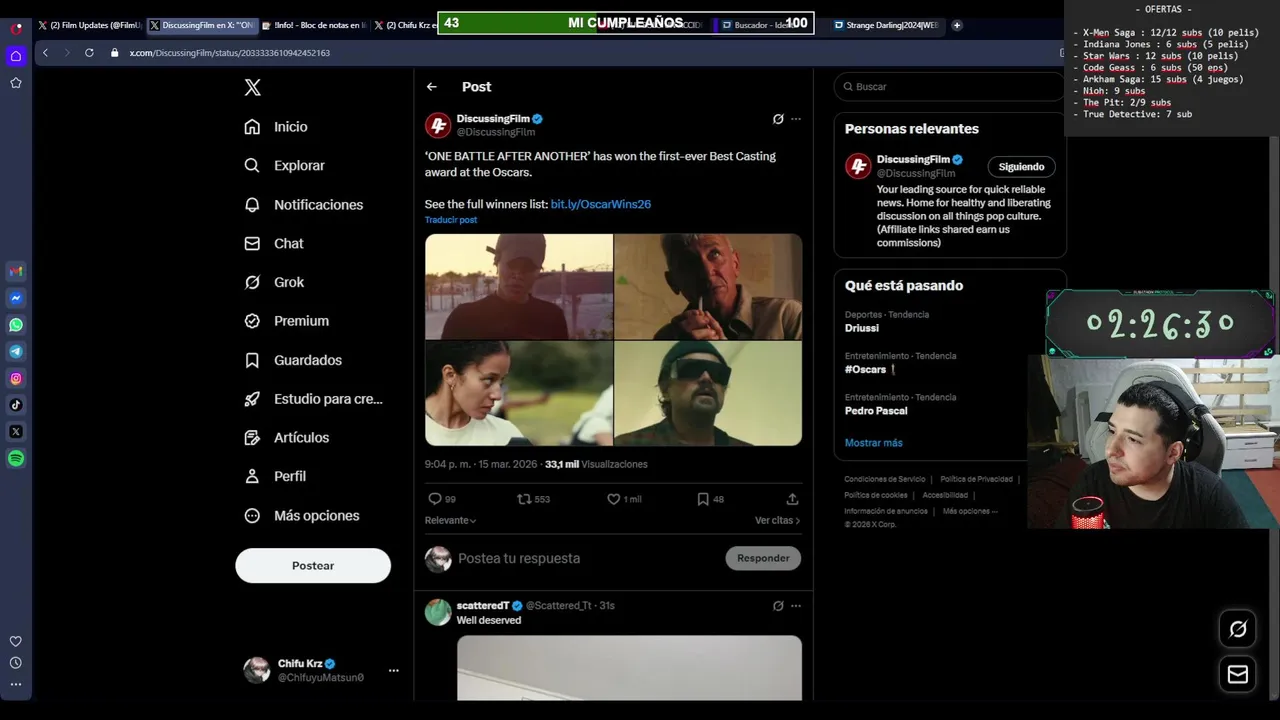The image size is (1280, 720).
Task: Click the Postear button
Action: click(x=313, y=566)
